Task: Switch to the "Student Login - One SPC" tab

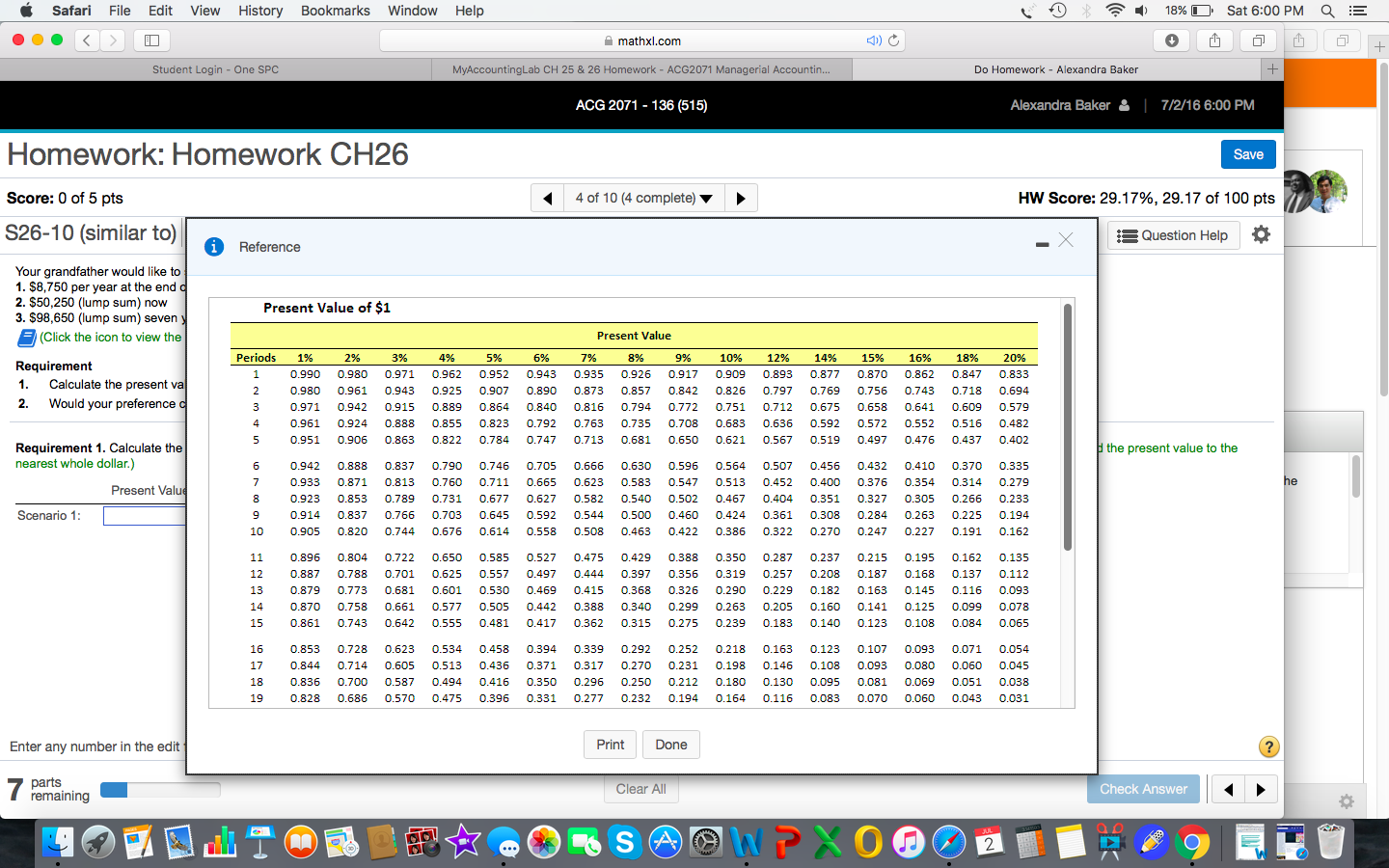Action: 213,68
